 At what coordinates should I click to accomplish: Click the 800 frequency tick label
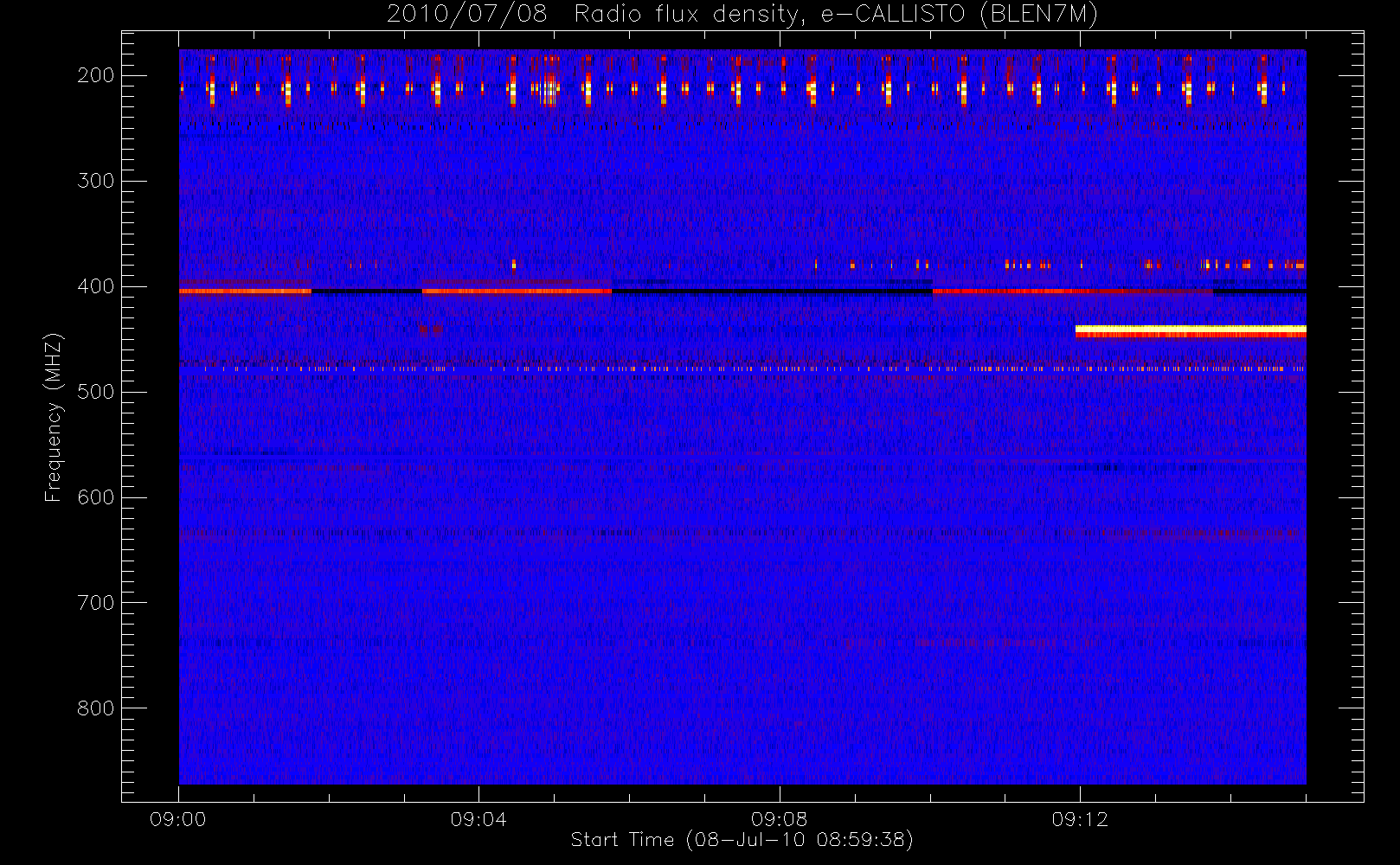(96, 708)
